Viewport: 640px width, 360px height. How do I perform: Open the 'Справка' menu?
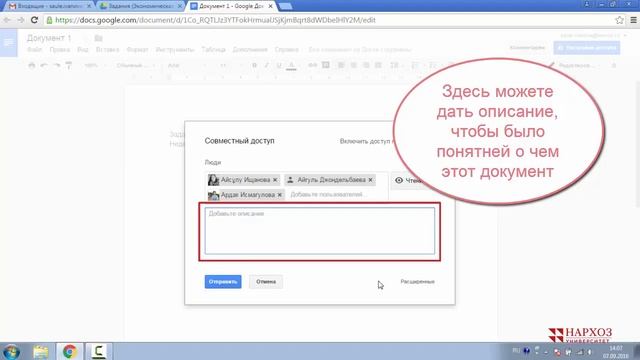pos(287,50)
